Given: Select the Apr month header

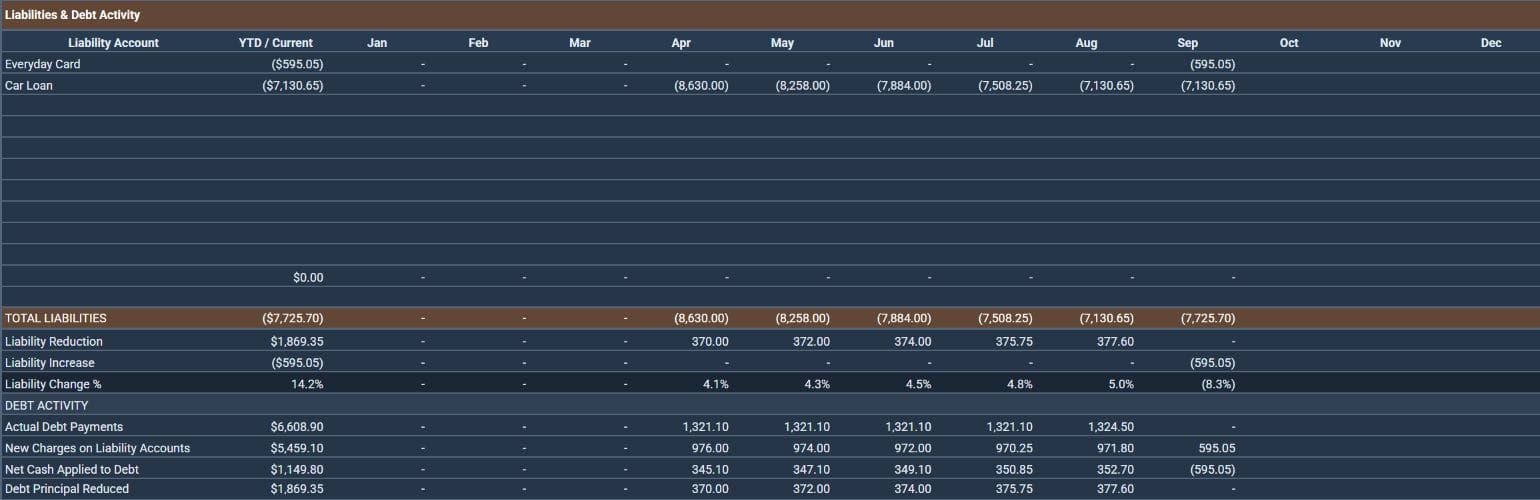Looking at the screenshot, I should click(x=681, y=43).
